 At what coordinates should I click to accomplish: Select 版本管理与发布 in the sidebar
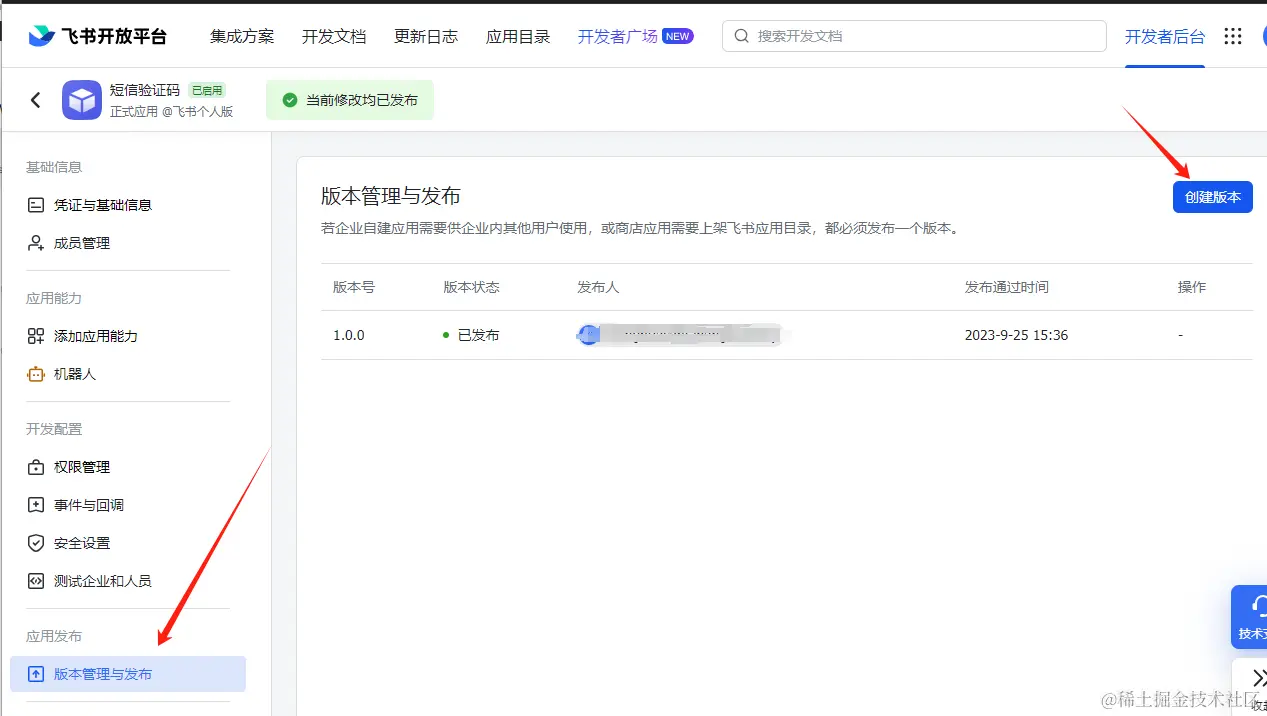click(x=128, y=674)
